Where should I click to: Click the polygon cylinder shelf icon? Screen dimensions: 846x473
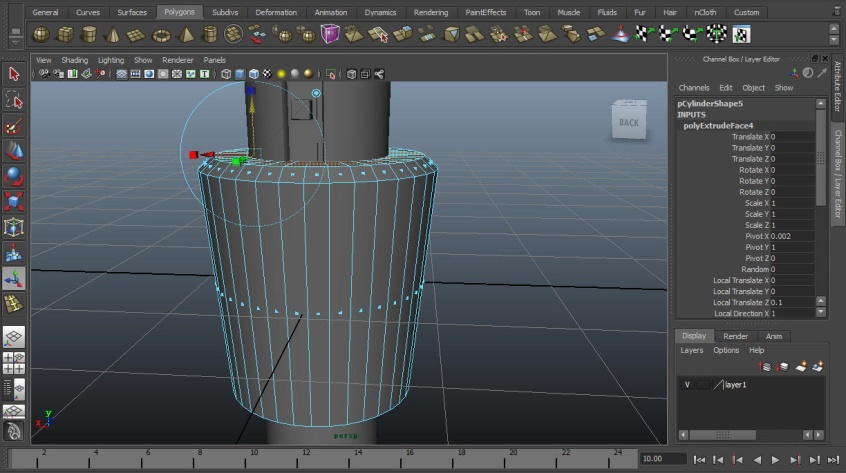click(x=89, y=35)
